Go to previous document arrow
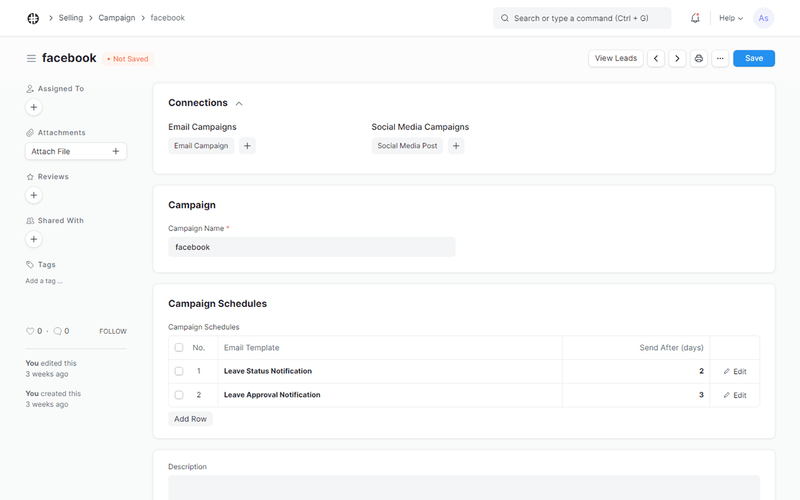800x500 pixels. pyautogui.click(x=656, y=59)
